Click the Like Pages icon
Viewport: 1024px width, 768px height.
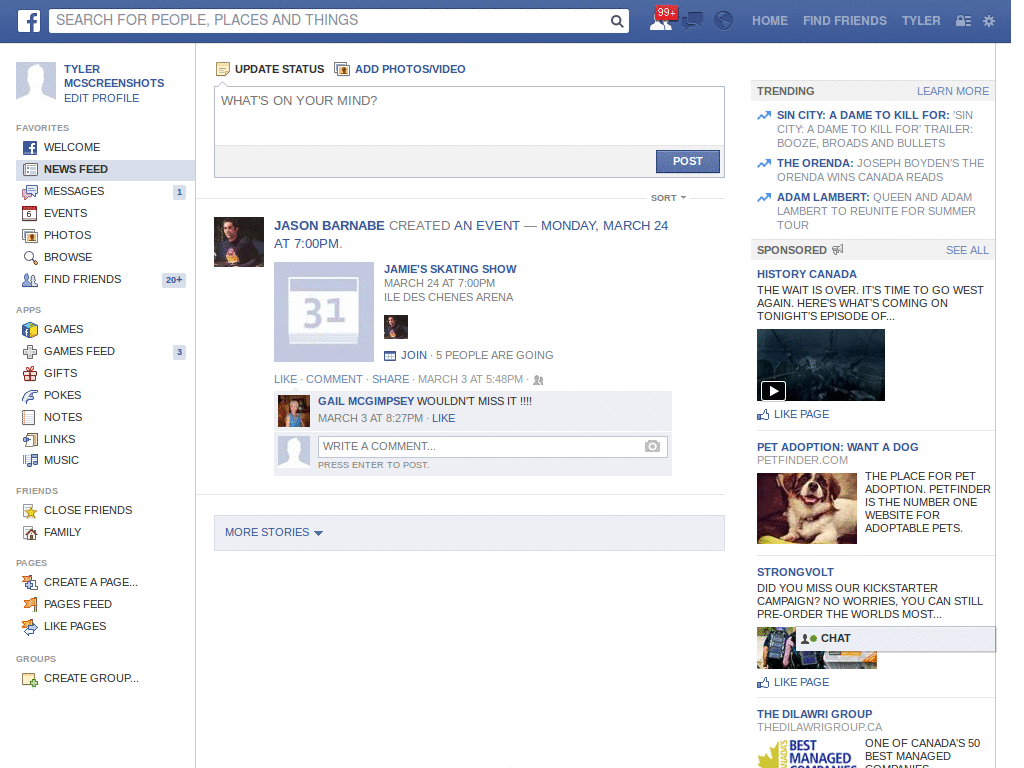click(29, 627)
